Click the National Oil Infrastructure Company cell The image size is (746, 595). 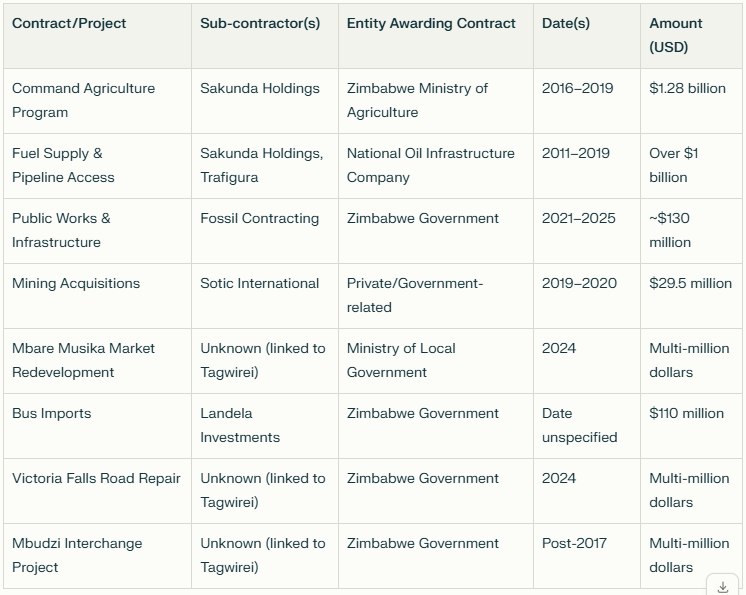point(430,165)
